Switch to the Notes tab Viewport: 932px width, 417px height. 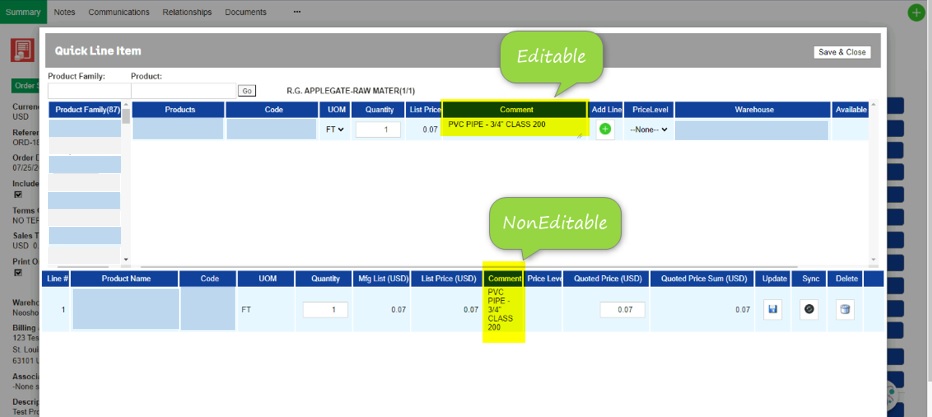tap(64, 12)
